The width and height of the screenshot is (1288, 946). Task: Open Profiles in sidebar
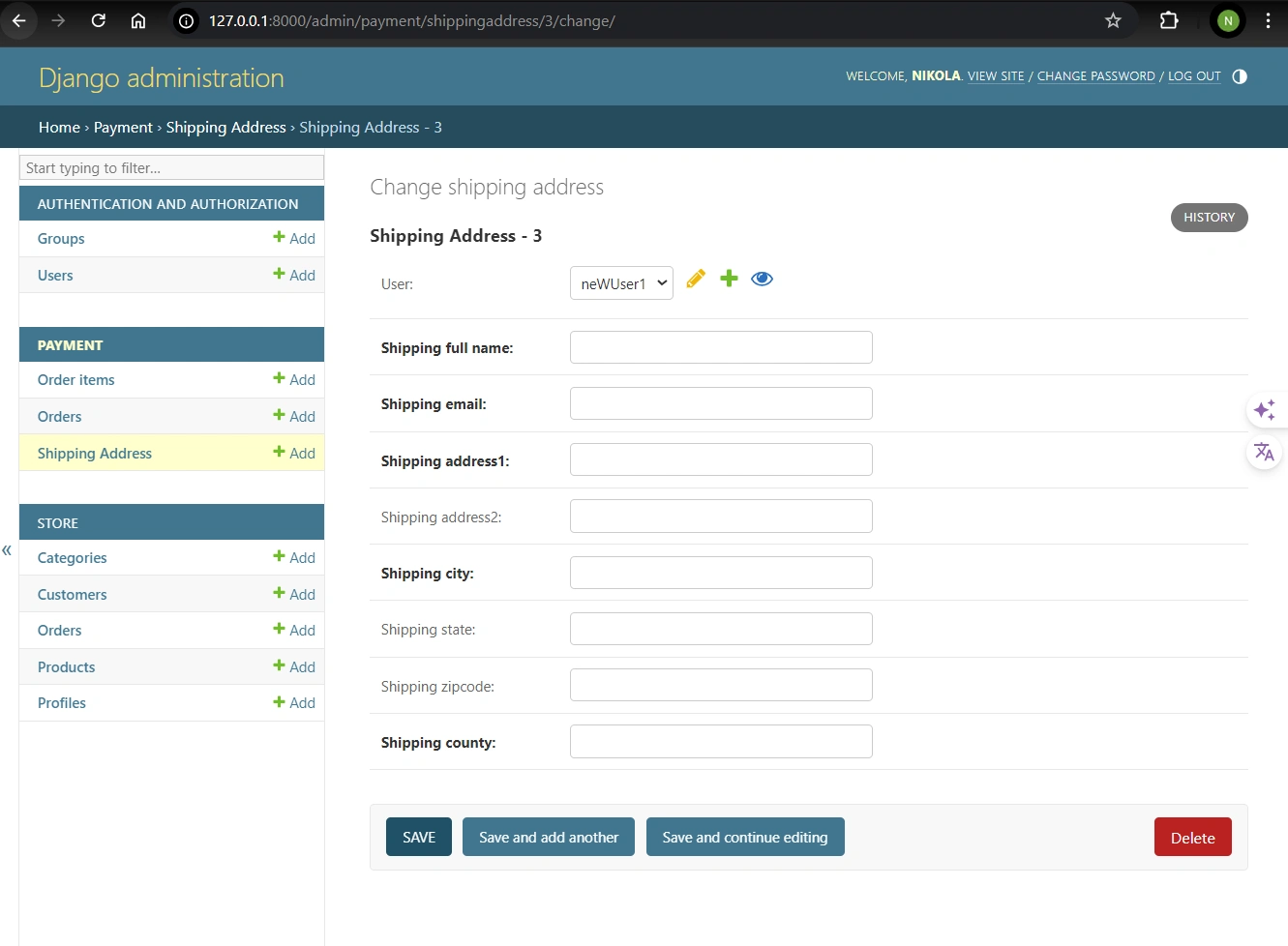click(62, 702)
